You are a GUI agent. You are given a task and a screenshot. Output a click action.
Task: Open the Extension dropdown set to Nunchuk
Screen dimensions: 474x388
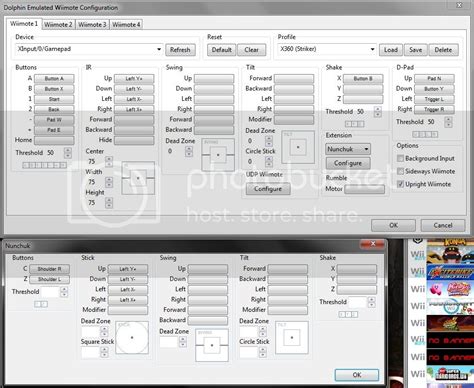tap(348, 149)
